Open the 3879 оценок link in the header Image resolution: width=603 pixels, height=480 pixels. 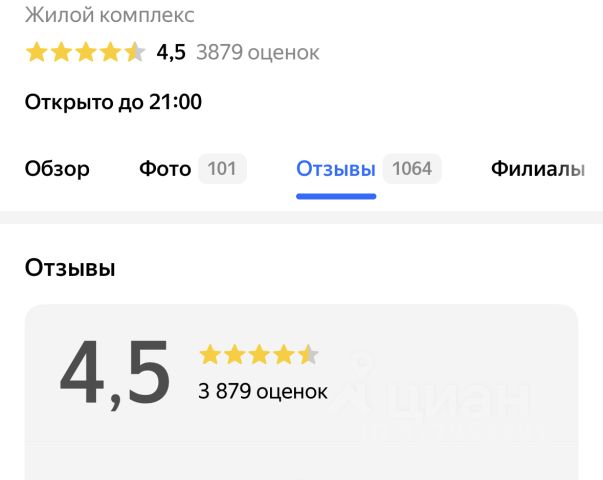[258, 53]
